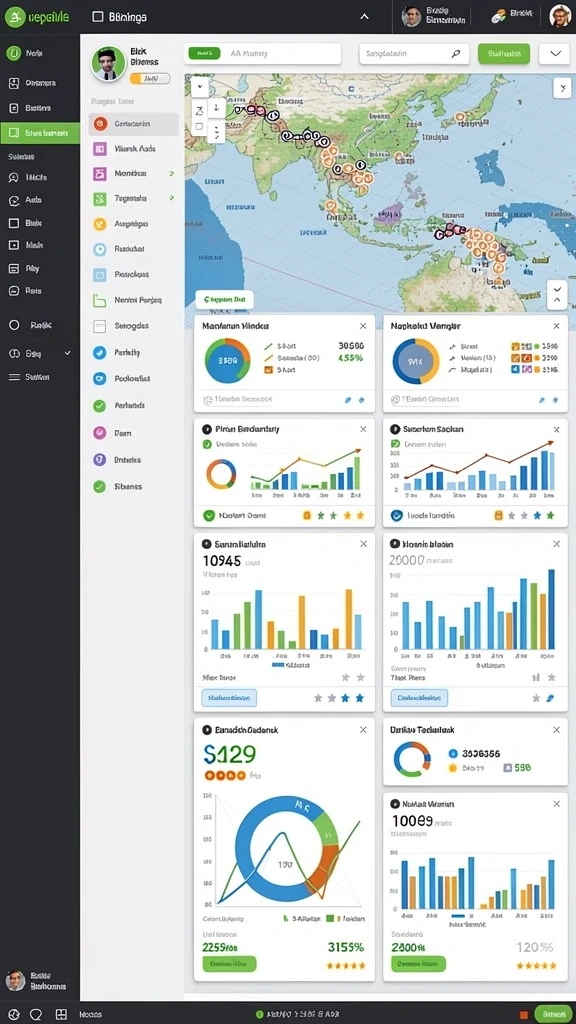Click the green button under the 2259 value
Image resolution: width=576 pixels, height=1024 pixels.
pos(229,963)
